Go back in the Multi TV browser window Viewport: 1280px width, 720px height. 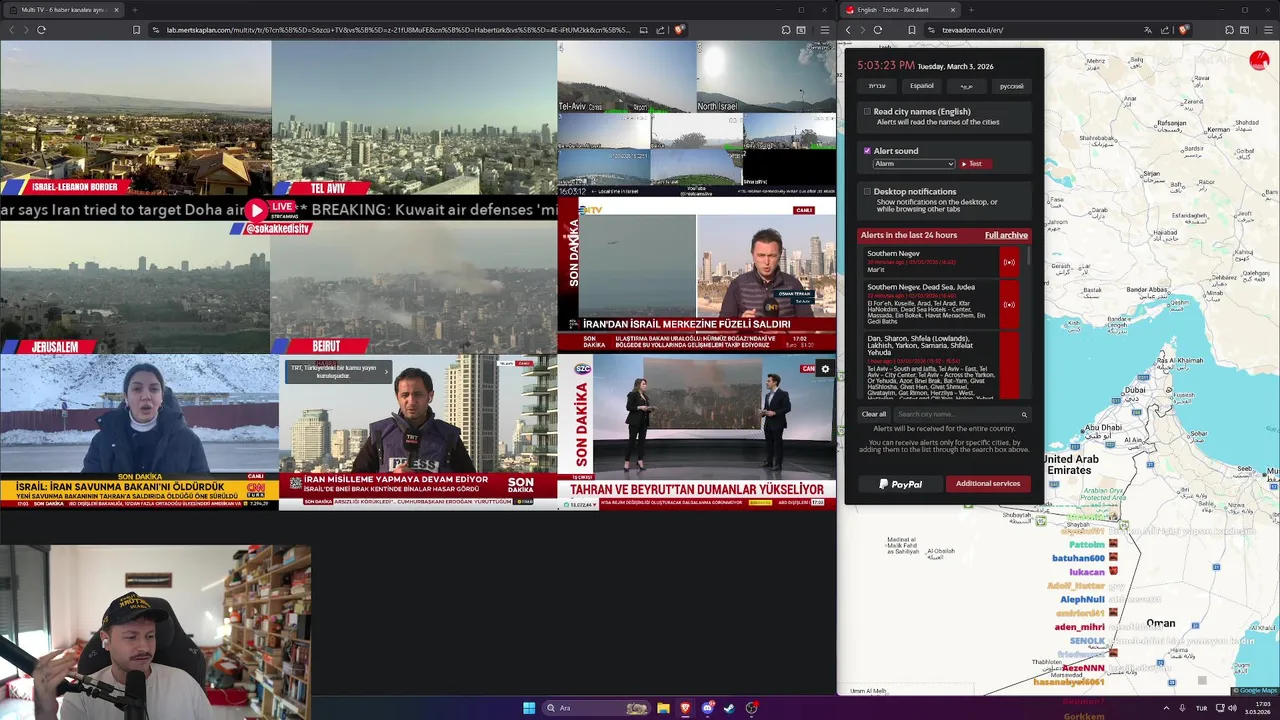[11, 30]
